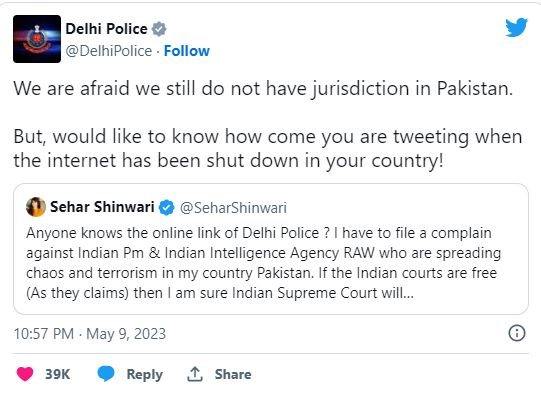This screenshot has height=394, width=541.
Task: Follow the Delhi Police account
Action: pos(187,51)
